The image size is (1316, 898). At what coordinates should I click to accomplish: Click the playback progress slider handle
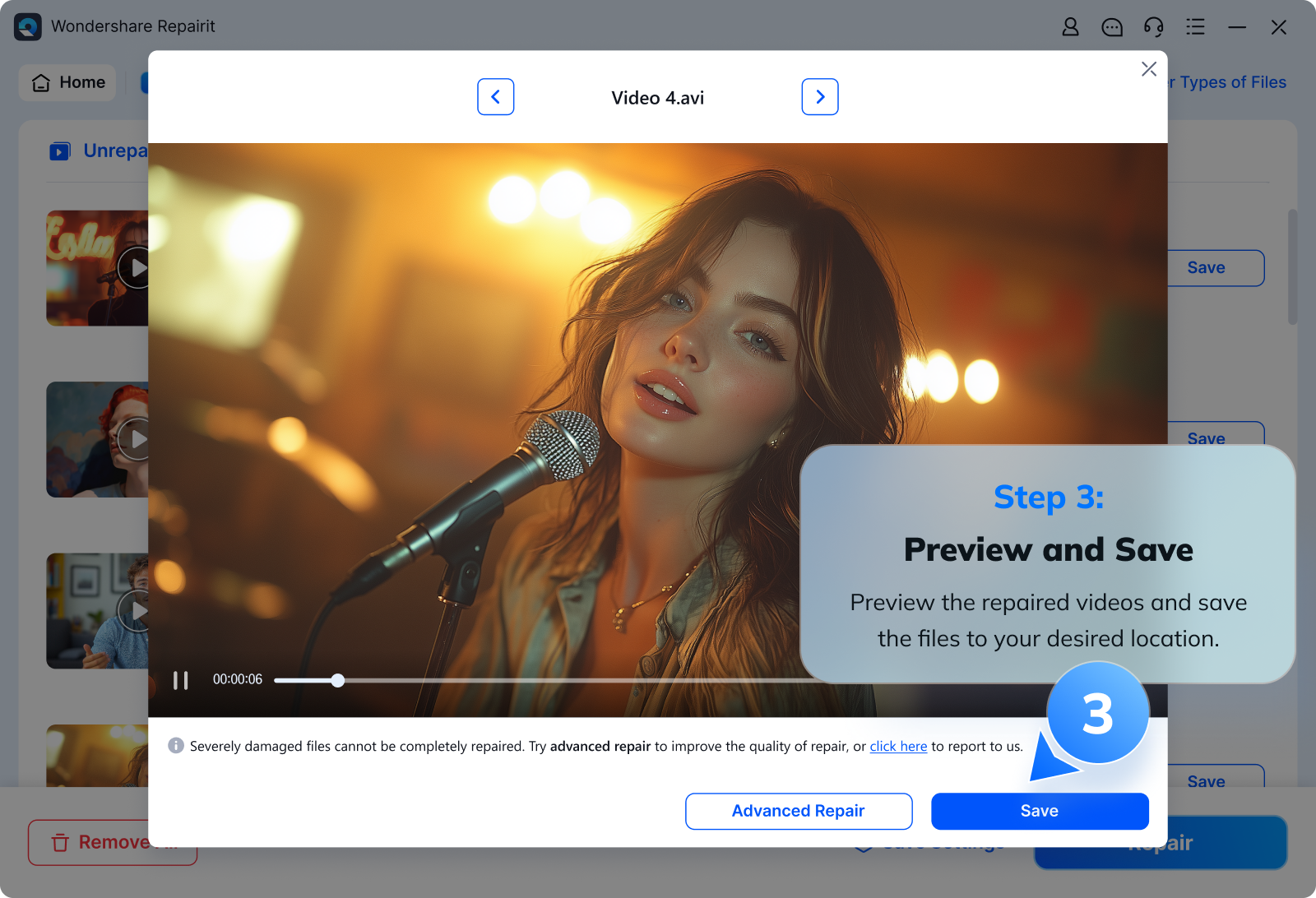(338, 680)
